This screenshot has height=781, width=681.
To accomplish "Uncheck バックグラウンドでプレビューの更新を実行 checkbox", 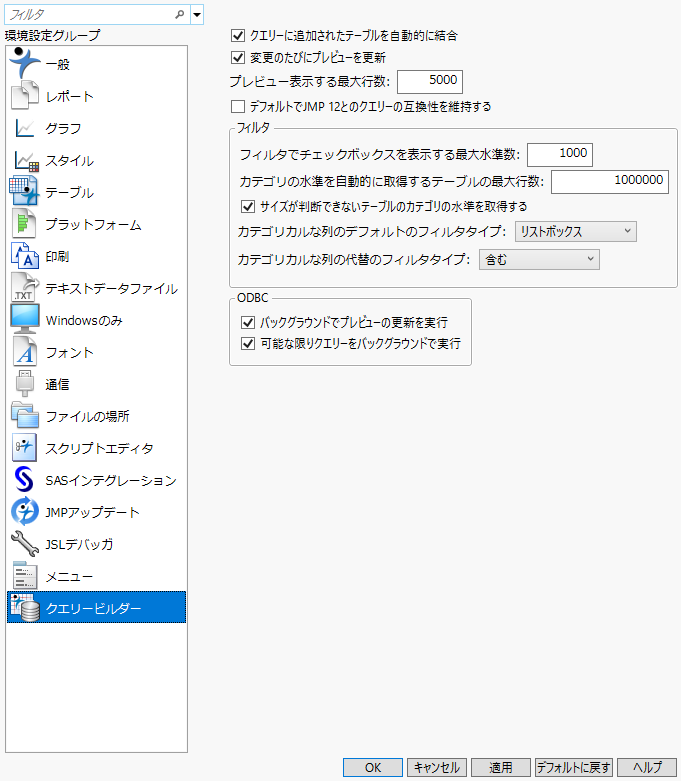I will click(248, 323).
